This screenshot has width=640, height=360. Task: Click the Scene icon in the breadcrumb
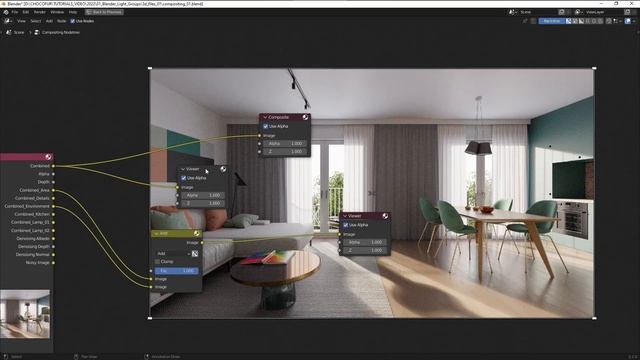(x=9, y=32)
